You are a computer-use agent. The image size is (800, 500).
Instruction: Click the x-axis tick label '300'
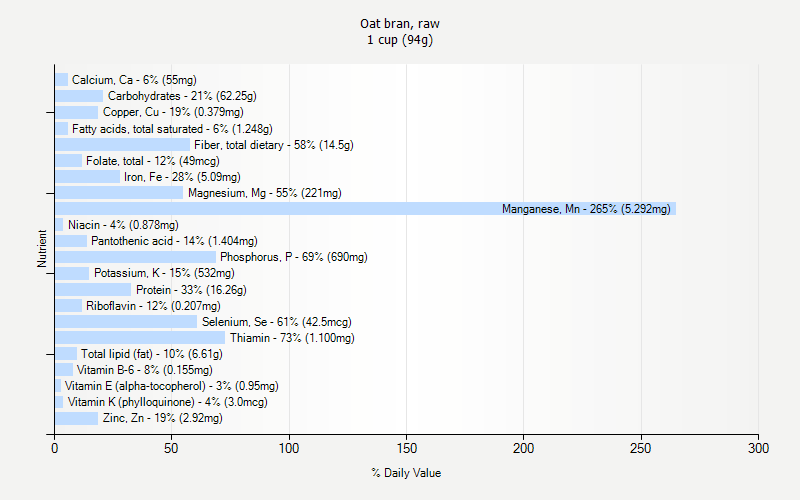tap(758, 448)
